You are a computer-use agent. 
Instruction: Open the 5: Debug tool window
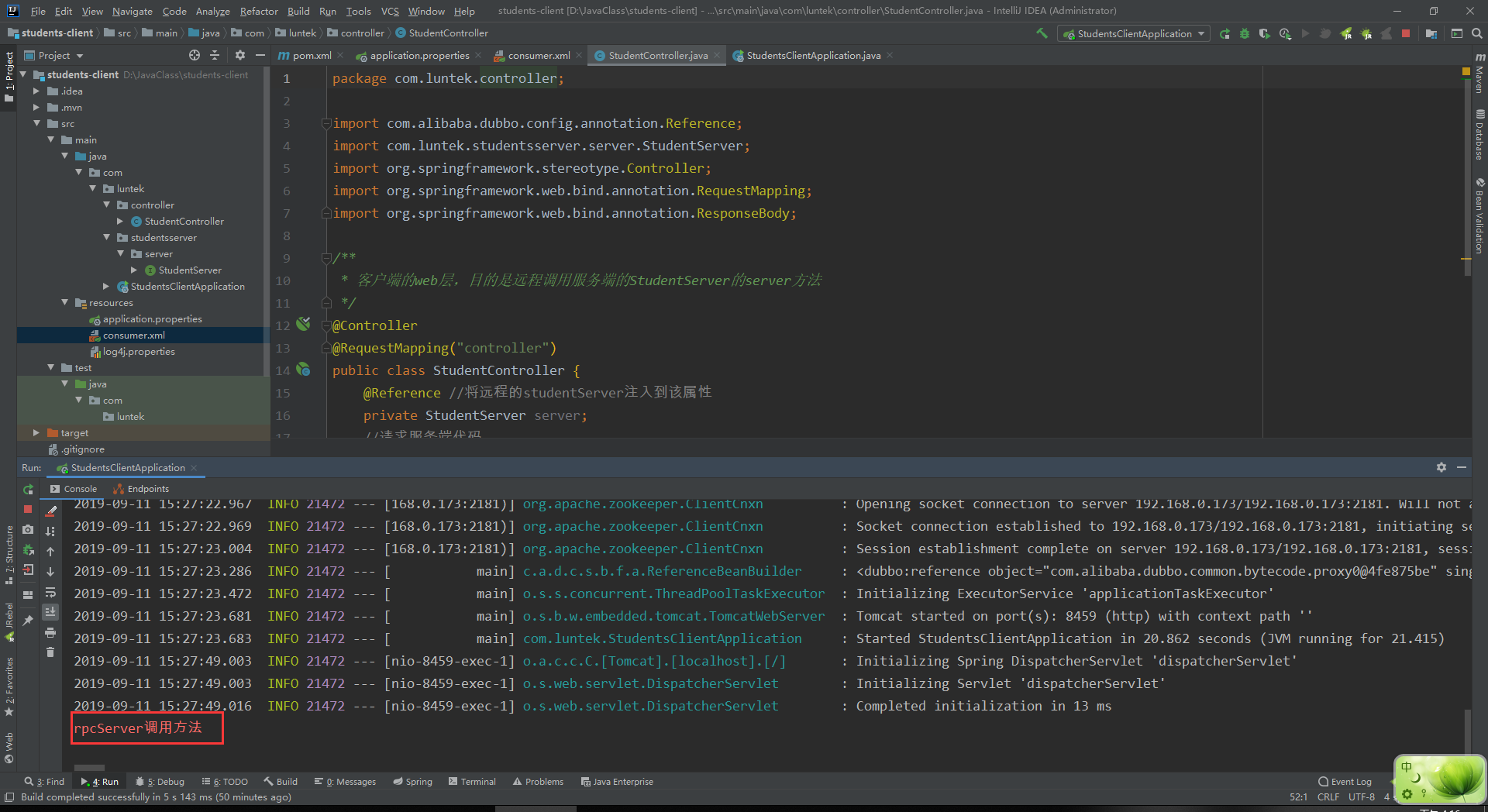point(160,782)
